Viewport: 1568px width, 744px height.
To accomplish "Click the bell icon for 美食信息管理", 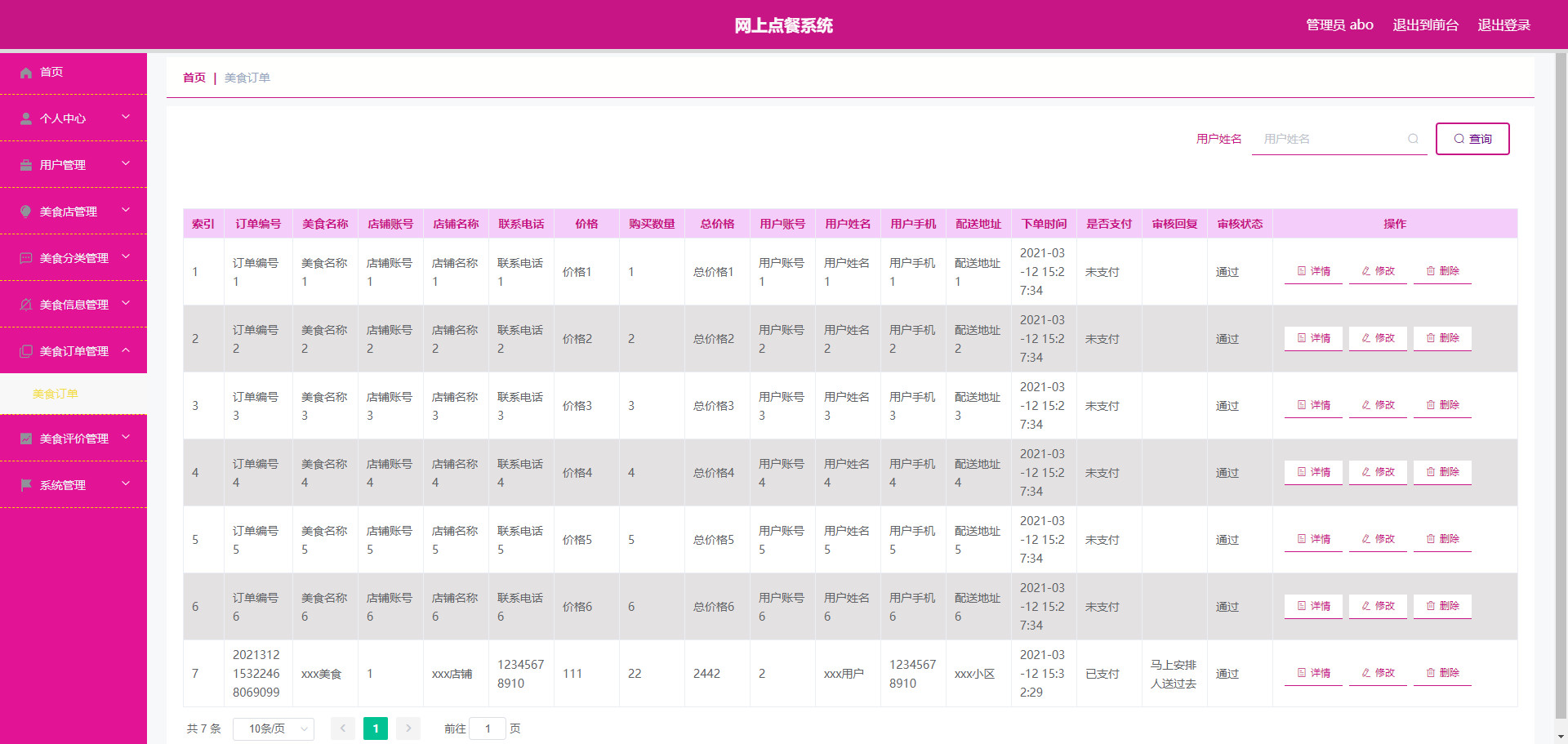I will point(26,305).
